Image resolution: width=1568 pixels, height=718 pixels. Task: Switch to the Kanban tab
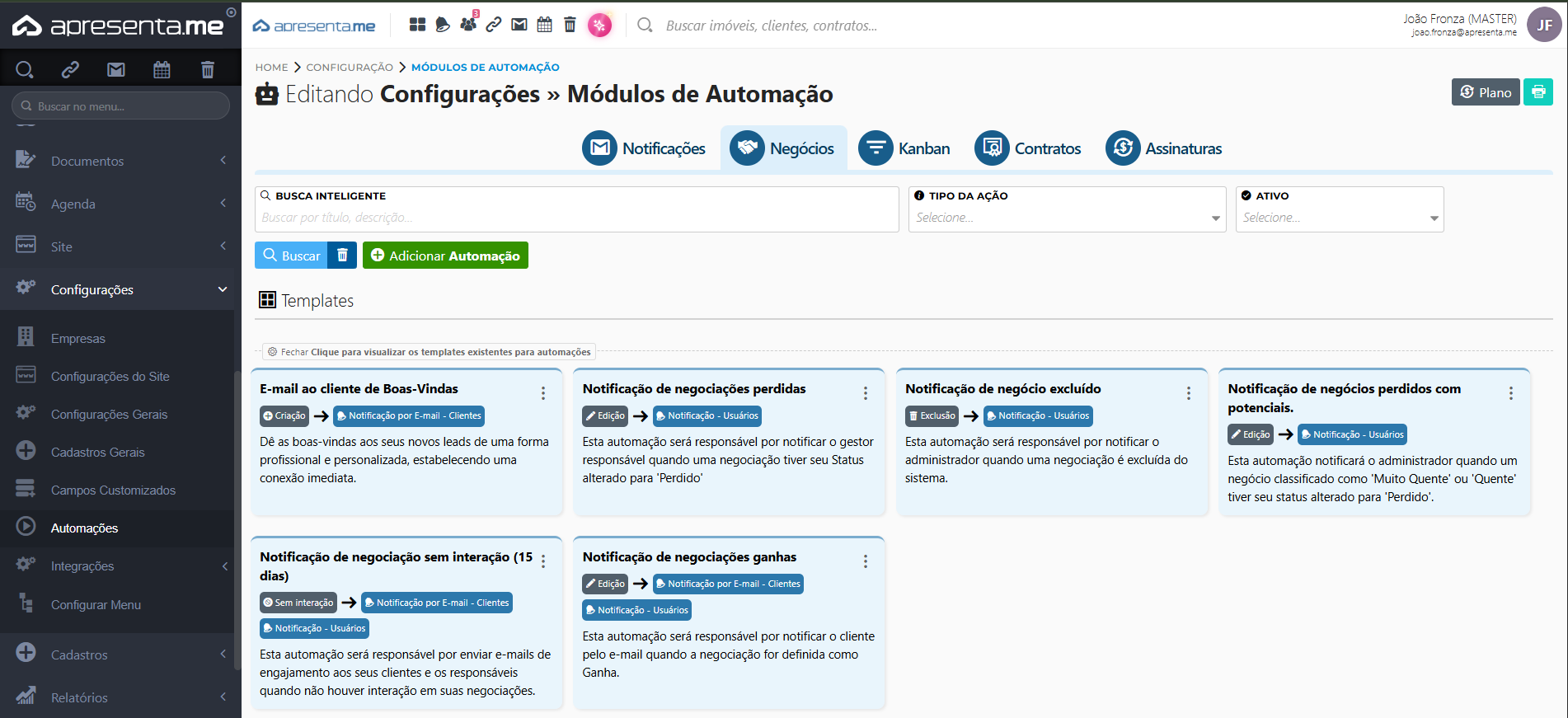[x=905, y=148]
